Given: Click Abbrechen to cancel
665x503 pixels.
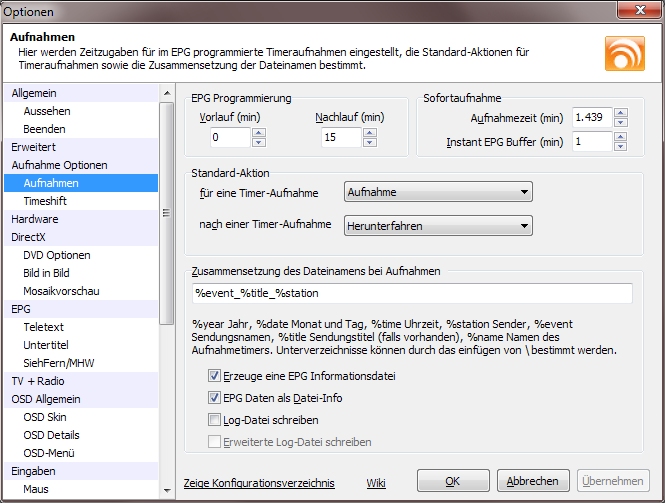Looking at the screenshot, I should coord(534,481).
